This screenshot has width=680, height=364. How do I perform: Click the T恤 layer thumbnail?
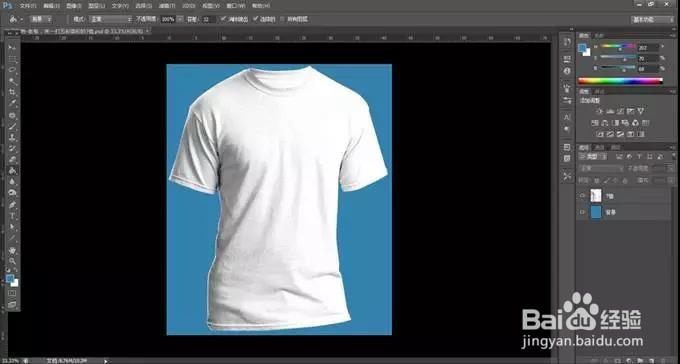596,196
